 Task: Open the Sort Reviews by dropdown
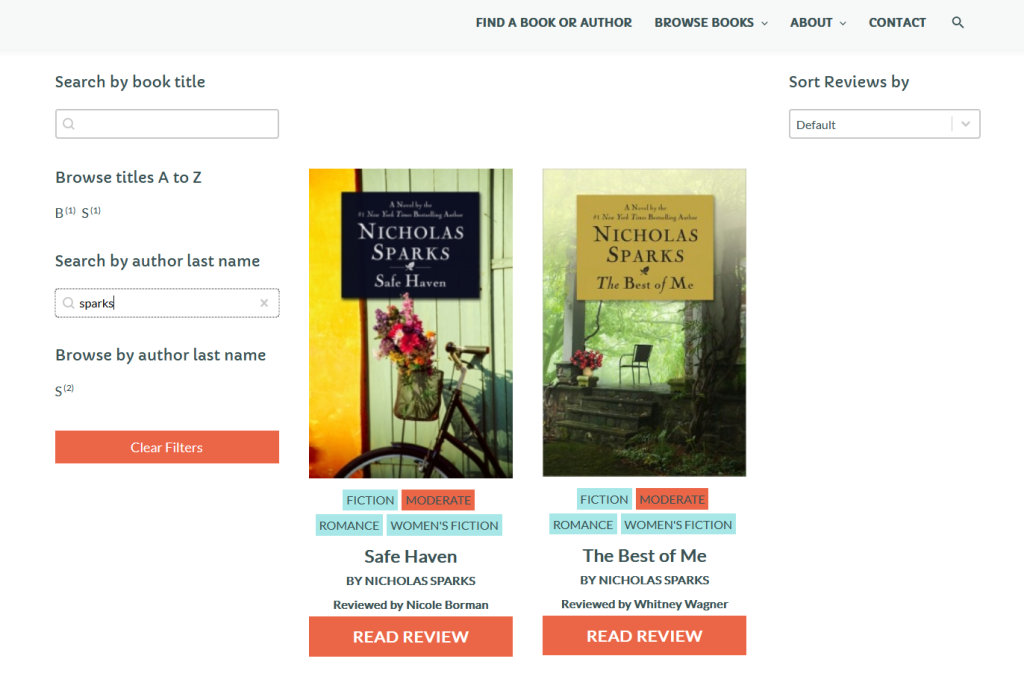[884, 124]
